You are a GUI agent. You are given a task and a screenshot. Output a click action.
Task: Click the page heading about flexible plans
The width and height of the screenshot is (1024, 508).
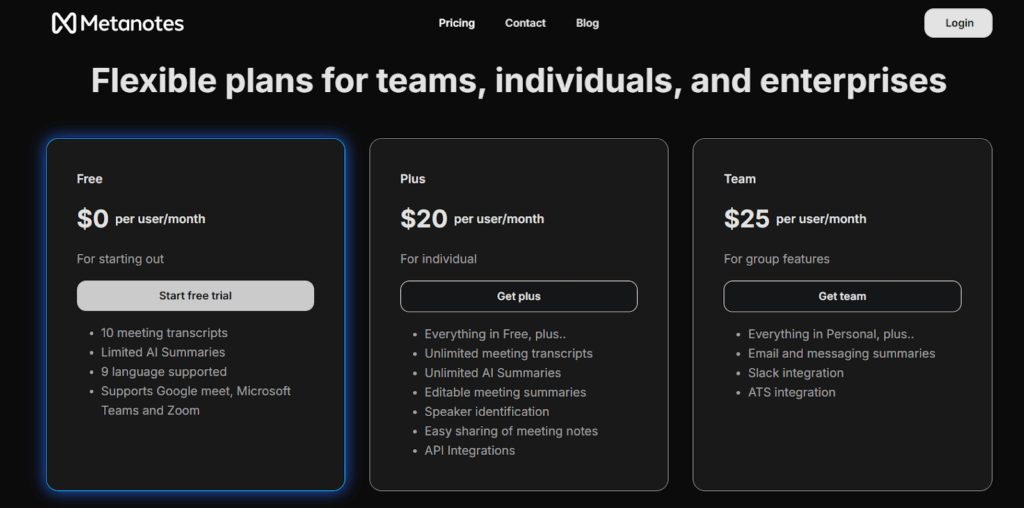tap(518, 81)
